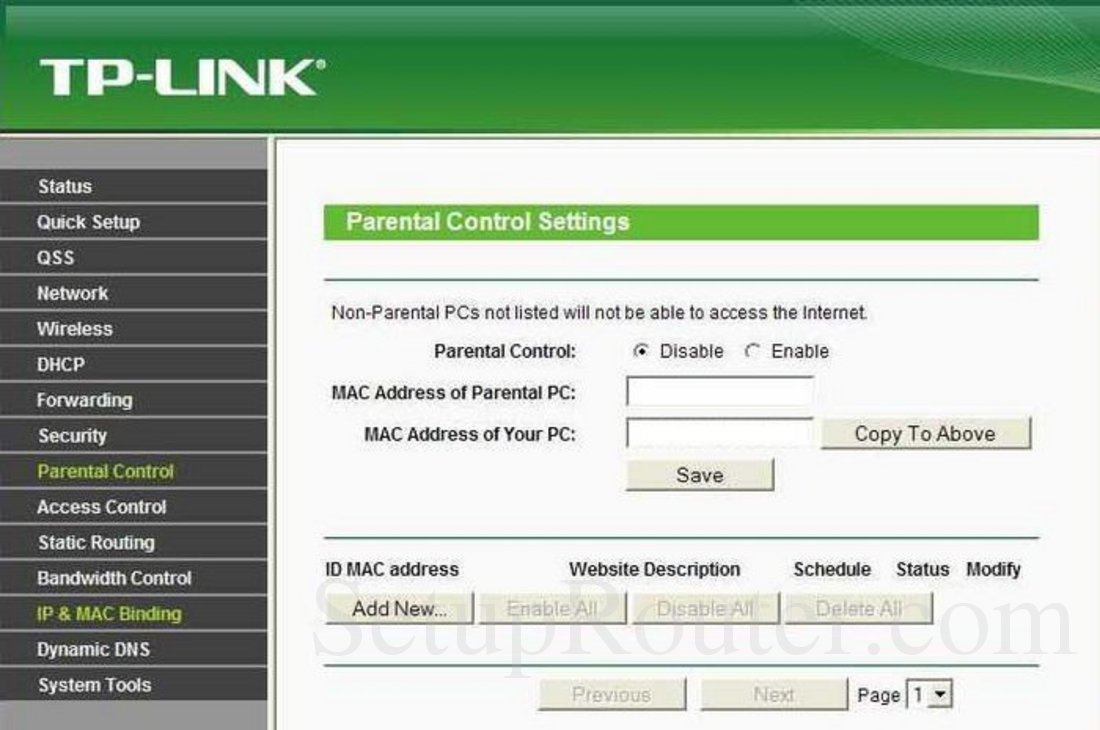Click the Website Description column header
1100x730 pixels.
click(x=655, y=569)
